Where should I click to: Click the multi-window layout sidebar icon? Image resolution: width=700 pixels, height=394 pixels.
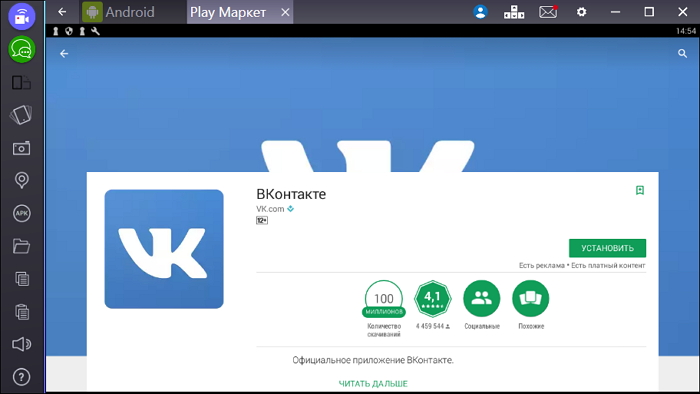point(21,83)
